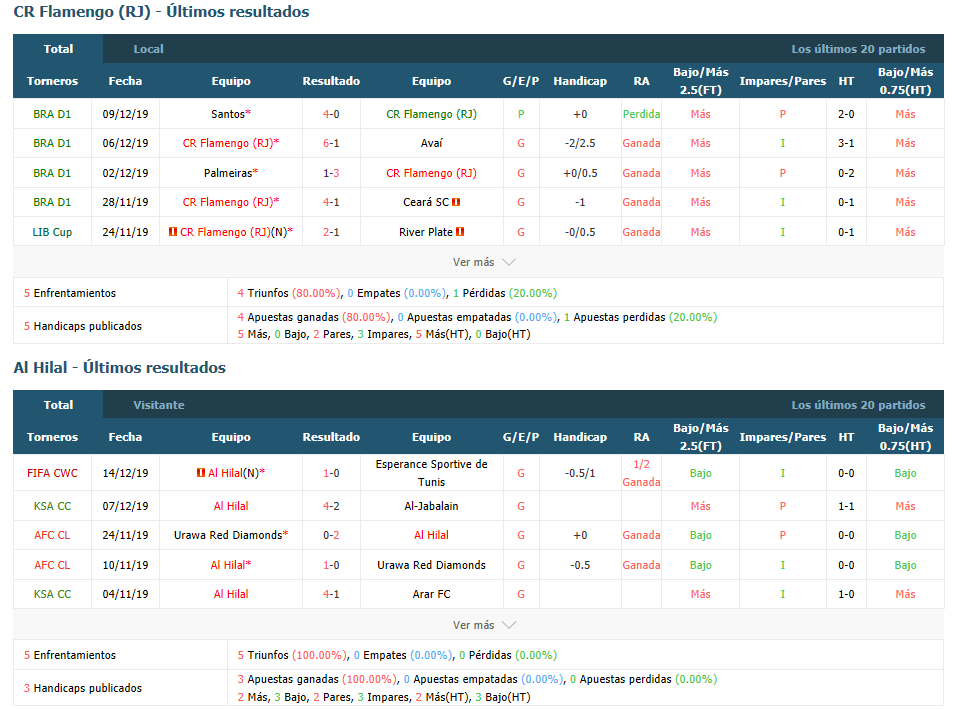954x709 pixels.
Task: Open AFC CL in the 10/11/19 row
Action: pyautogui.click(x=52, y=565)
